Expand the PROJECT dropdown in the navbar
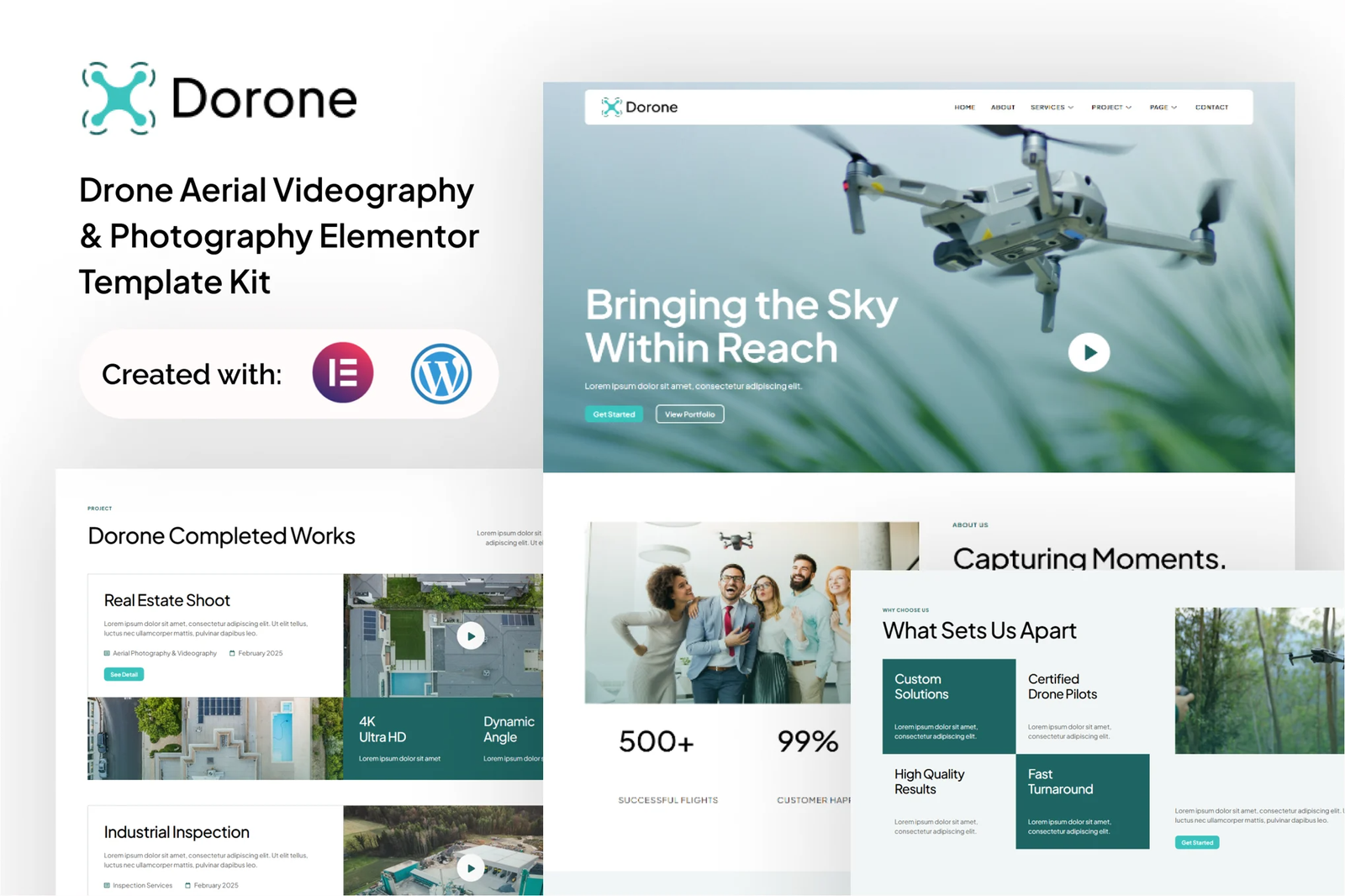The image size is (1345, 896). click(1110, 107)
